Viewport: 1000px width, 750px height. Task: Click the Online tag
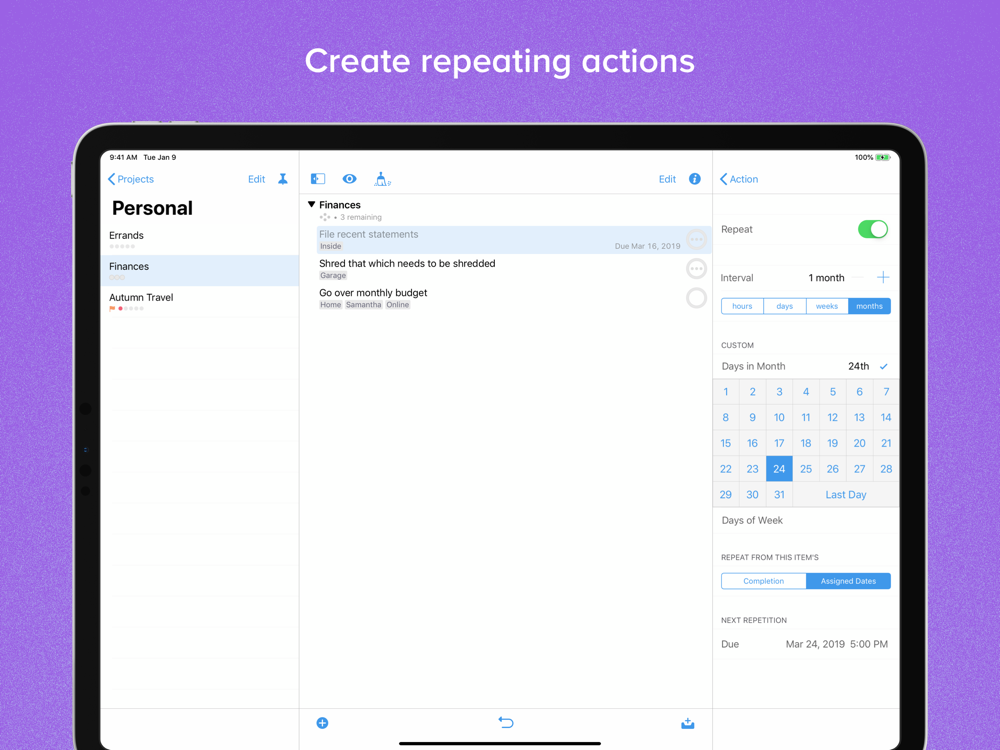pyautogui.click(x=397, y=305)
